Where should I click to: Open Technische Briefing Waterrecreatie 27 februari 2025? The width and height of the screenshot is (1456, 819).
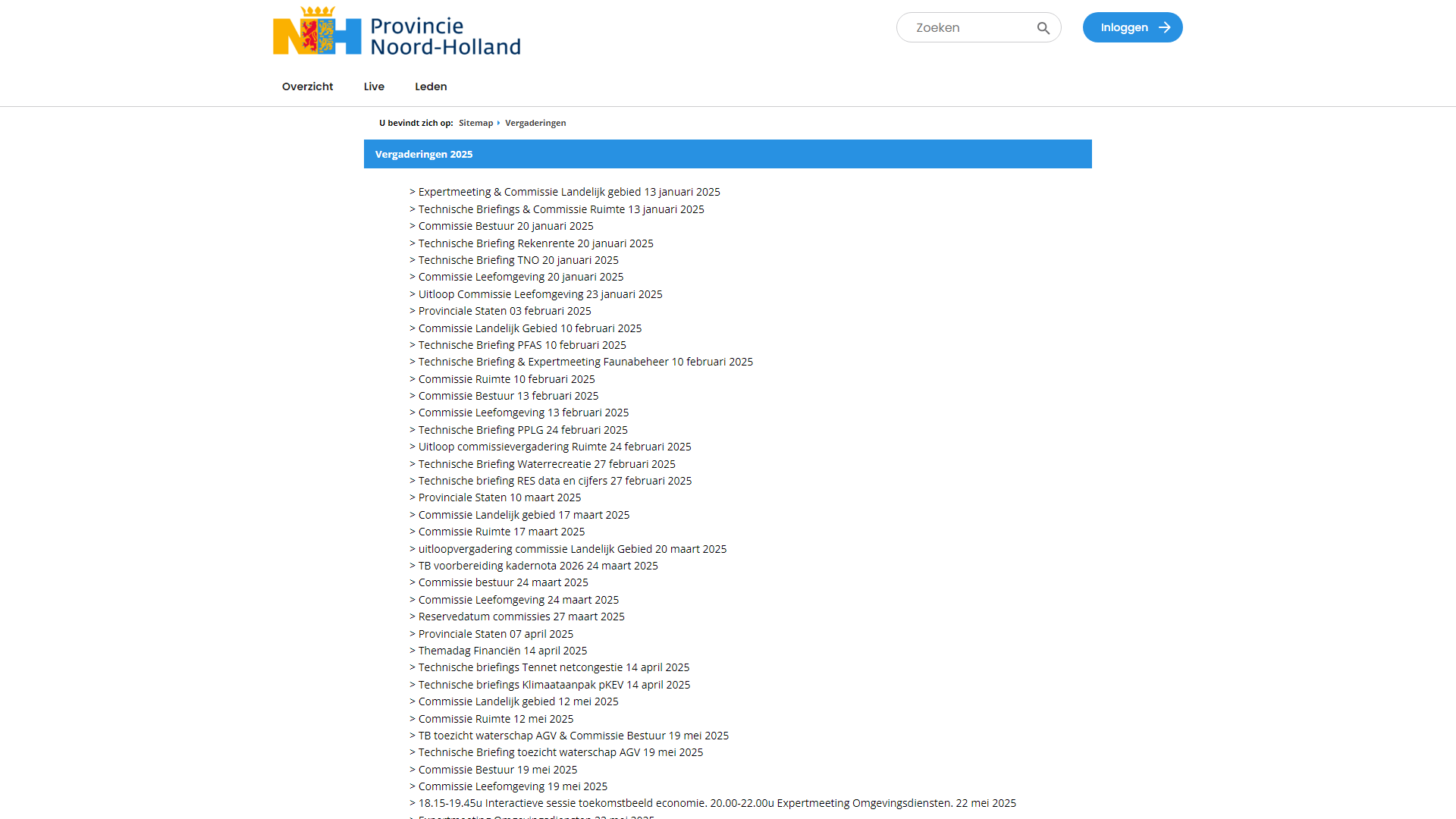[x=547, y=464]
